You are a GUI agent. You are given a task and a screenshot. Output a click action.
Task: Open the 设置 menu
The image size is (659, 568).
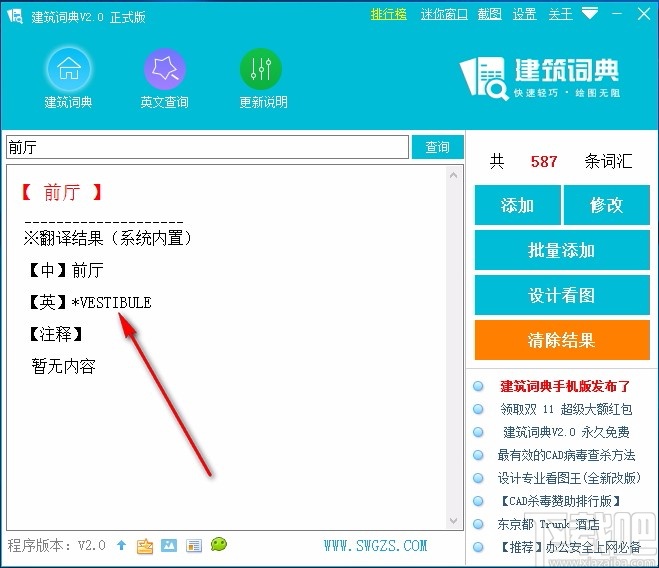coord(525,14)
